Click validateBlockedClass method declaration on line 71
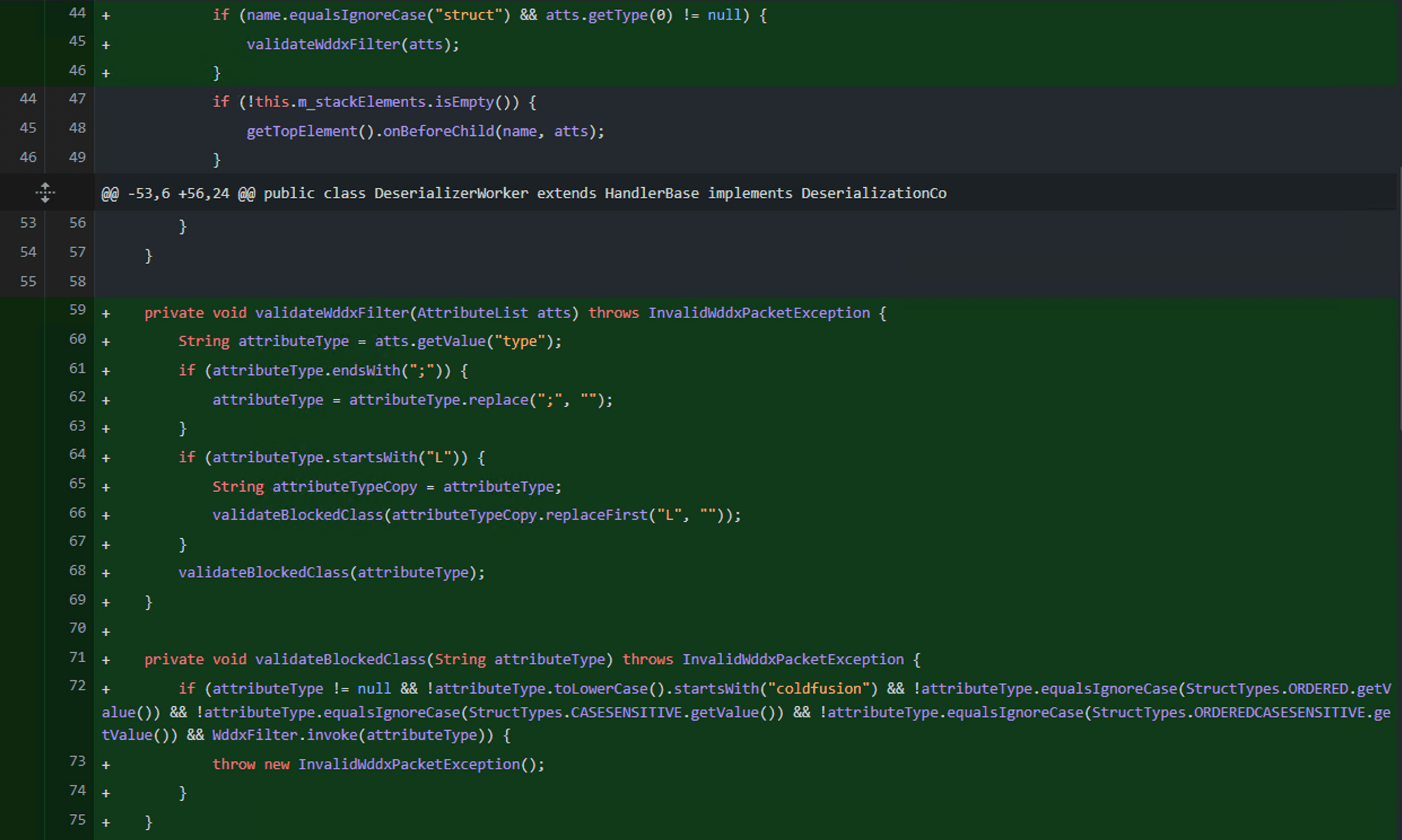 340,659
